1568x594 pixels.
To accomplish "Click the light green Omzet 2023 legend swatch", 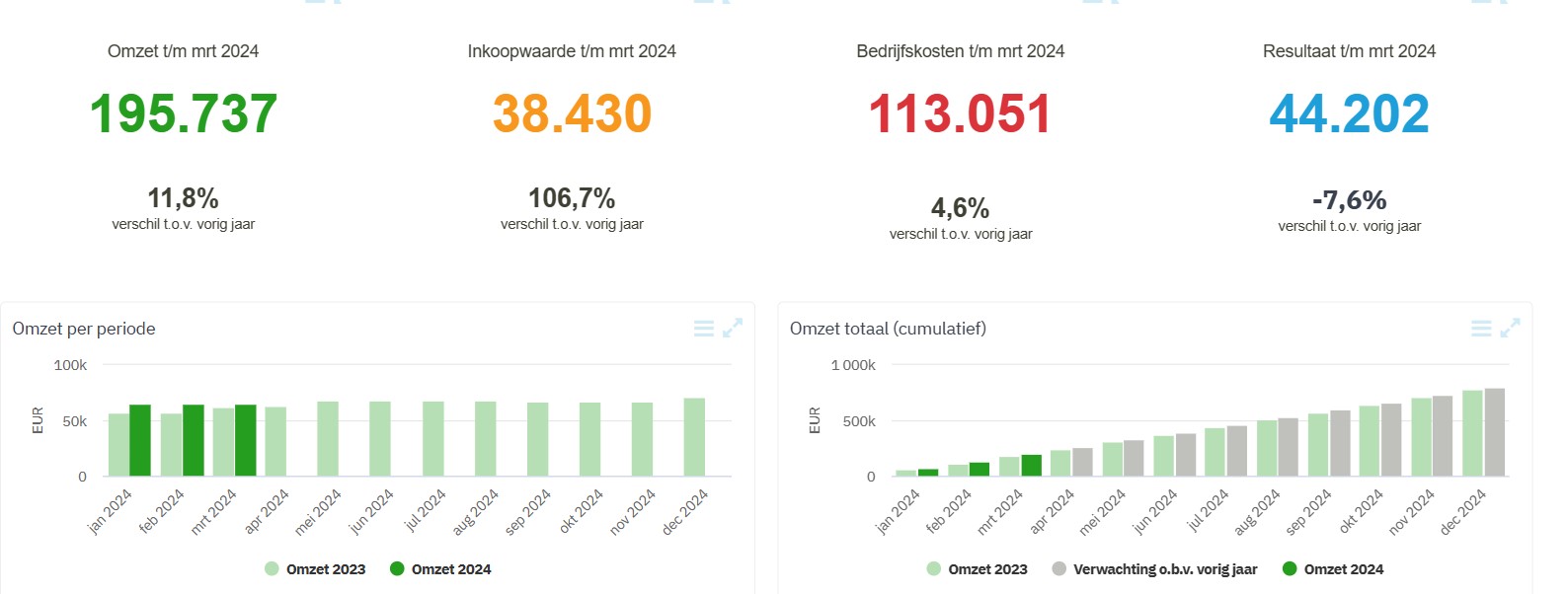I will (x=270, y=569).
